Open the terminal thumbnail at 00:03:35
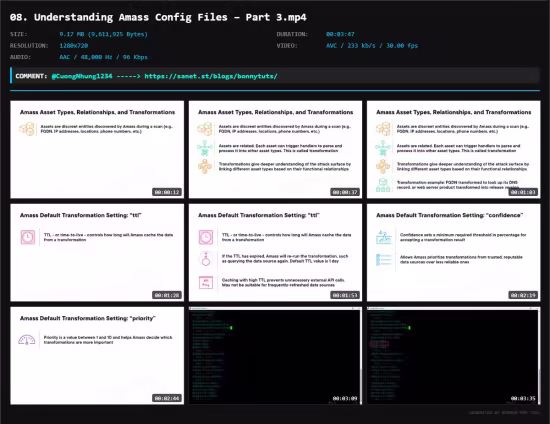The height and width of the screenshot is (424, 550). click(453, 356)
